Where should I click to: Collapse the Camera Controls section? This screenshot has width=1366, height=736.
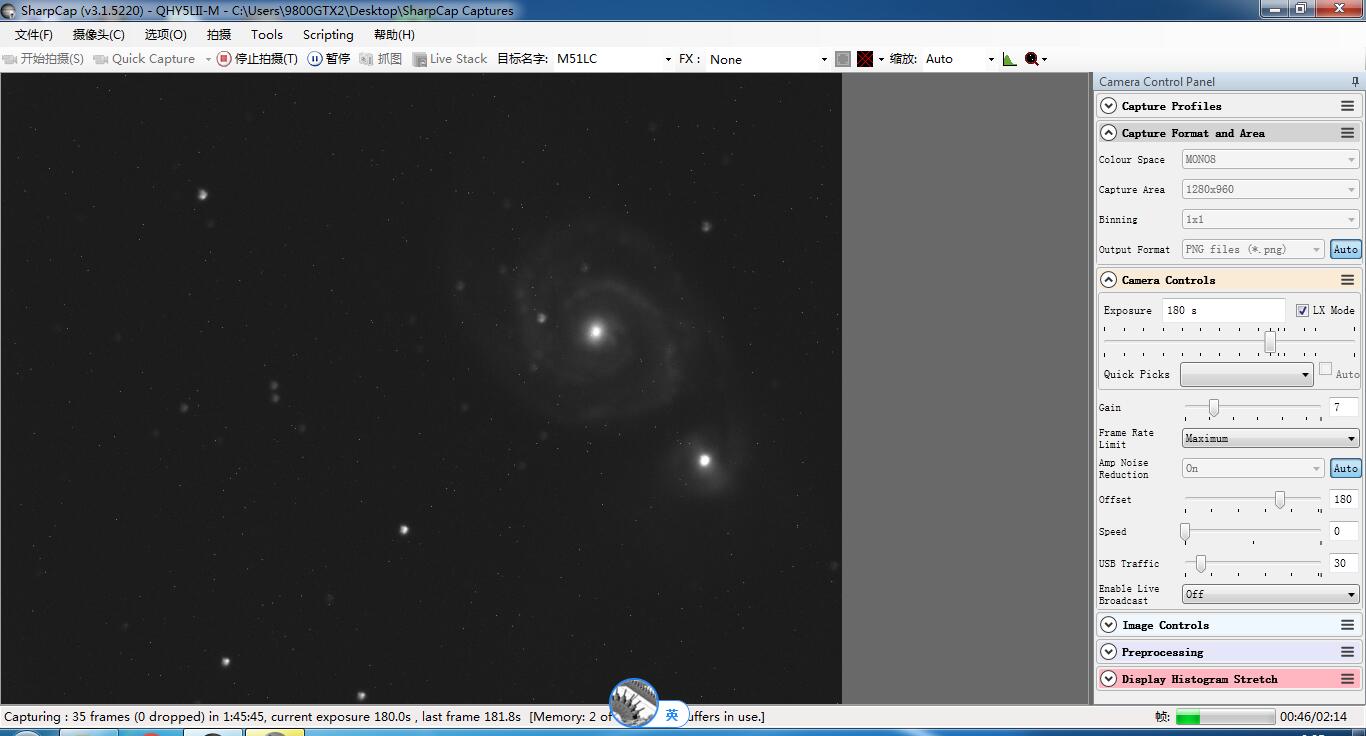pyautogui.click(x=1108, y=280)
